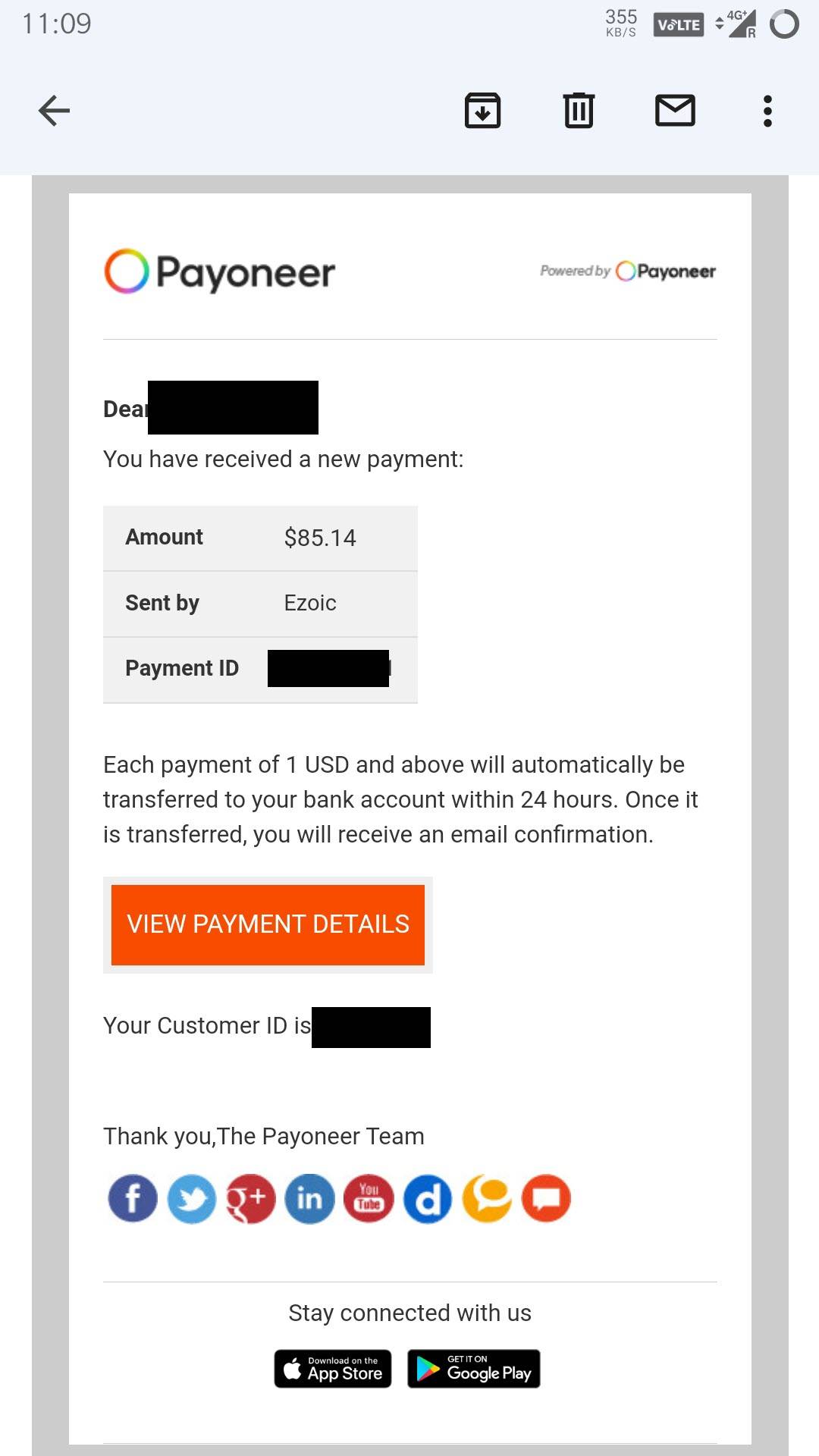The image size is (819, 1456).
Task: Tap Download on the App Store badge
Action: click(x=333, y=1369)
